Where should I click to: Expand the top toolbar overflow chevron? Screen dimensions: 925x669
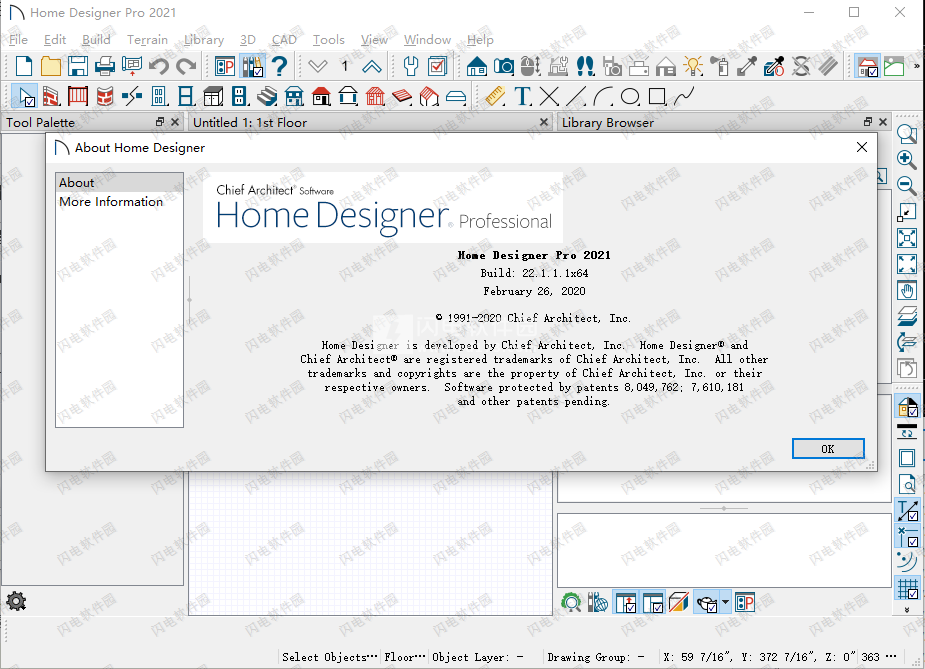[916, 66]
